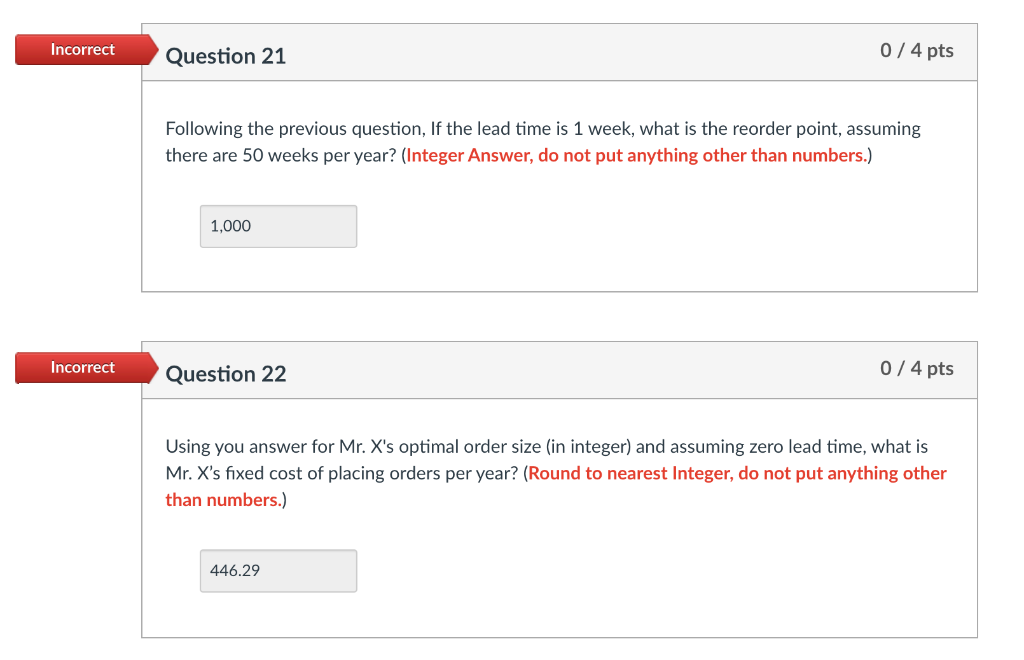The image size is (1024, 660).
Task: Click the 0 / 4 pts label for Question 21
Action: pos(917,50)
